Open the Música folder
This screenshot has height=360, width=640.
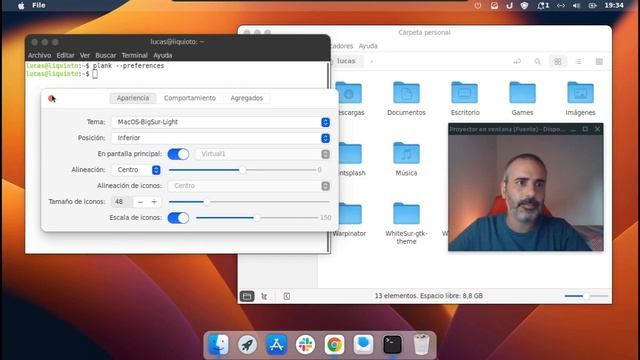click(x=406, y=159)
